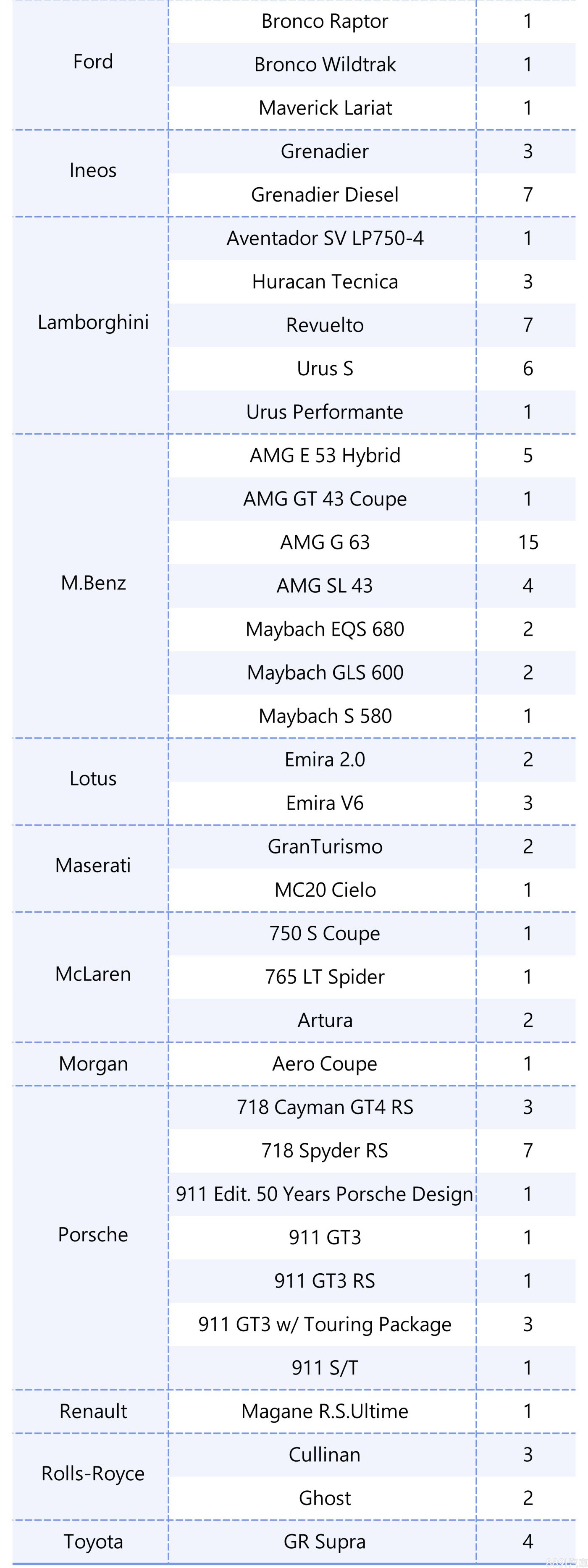Click the Lotus brand cell
588x1568 pixels.
[x=93, y=778]
